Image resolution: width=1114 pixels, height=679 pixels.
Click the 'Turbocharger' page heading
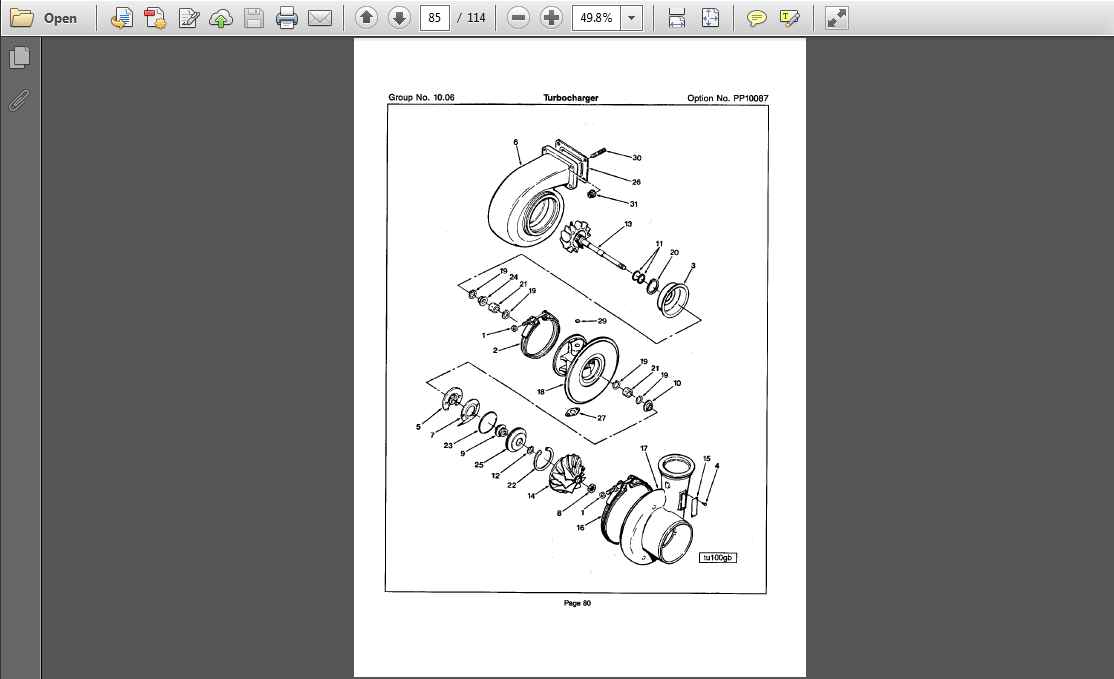570,98
